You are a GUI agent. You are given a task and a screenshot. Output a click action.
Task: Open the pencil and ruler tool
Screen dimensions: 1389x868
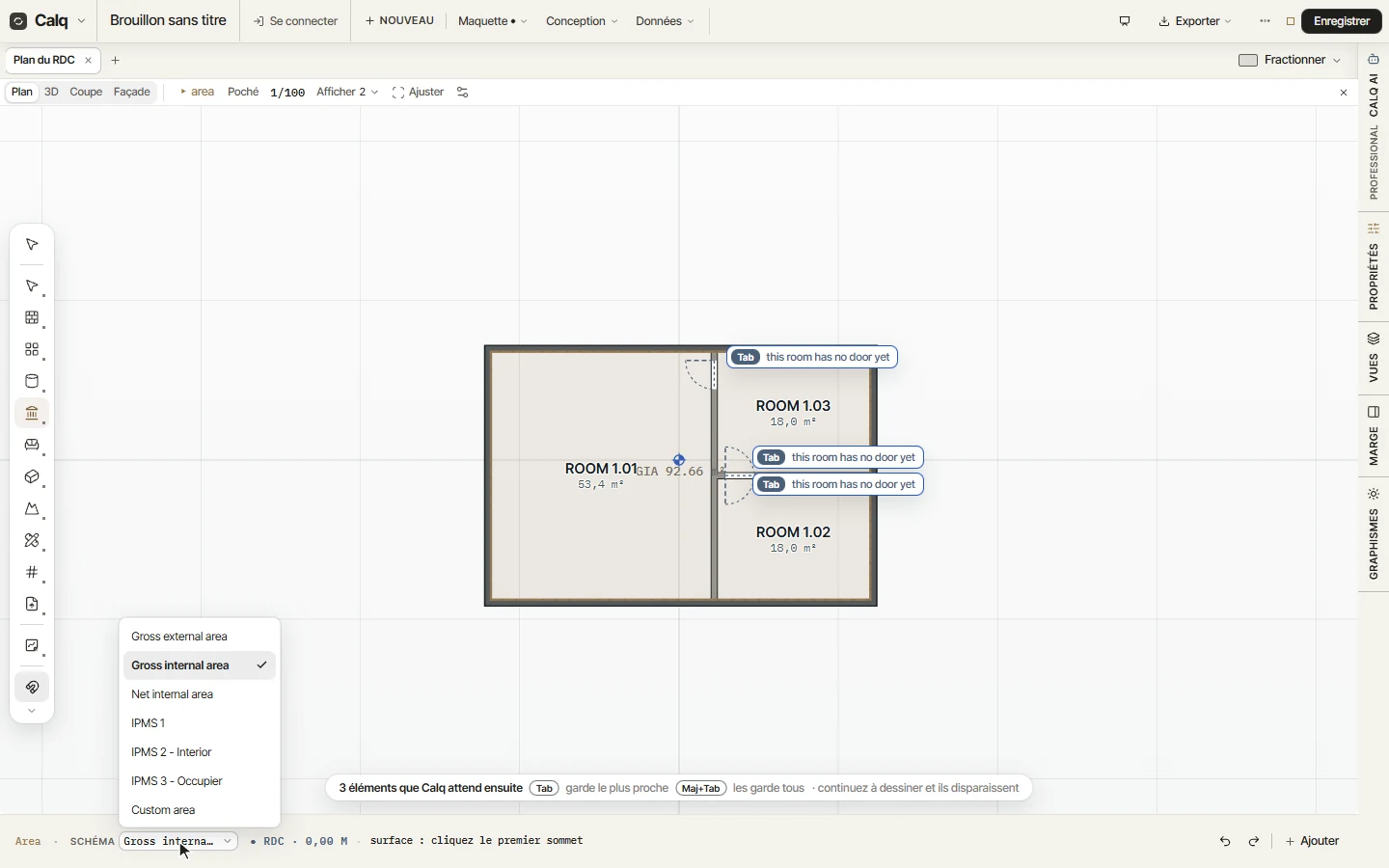[x=32, y=541]
